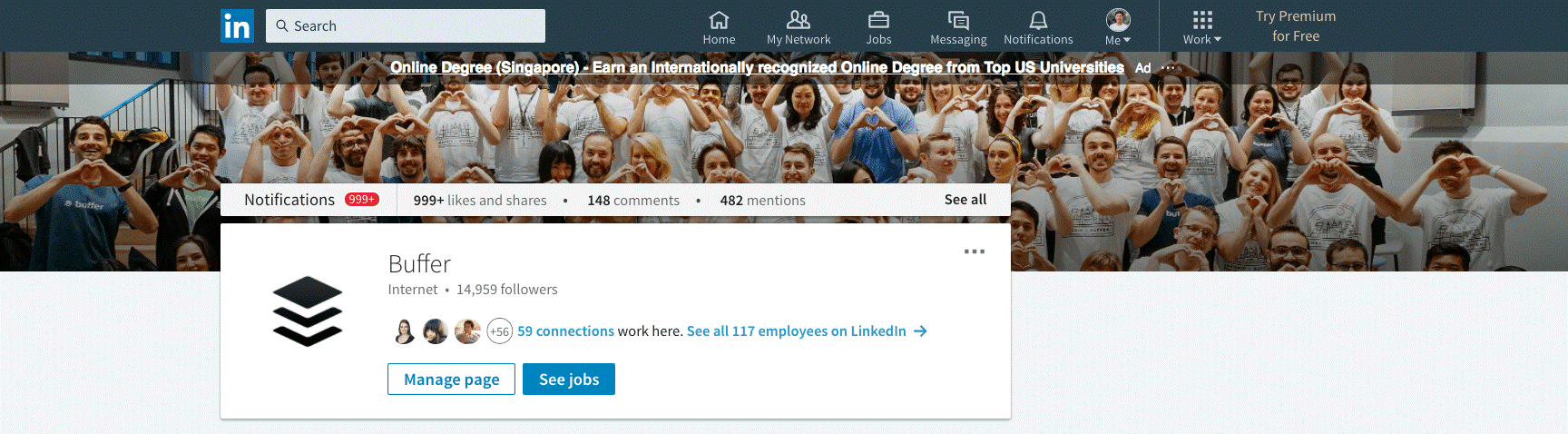Expand the Me profile dropdown
Screen dimensions: 1568x434
coord(1118,26)
